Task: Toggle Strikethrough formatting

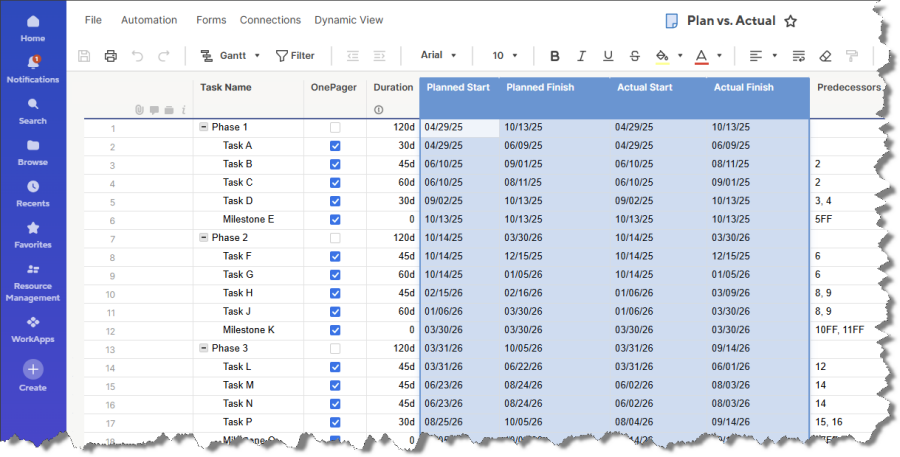Action: click(634, 56)
